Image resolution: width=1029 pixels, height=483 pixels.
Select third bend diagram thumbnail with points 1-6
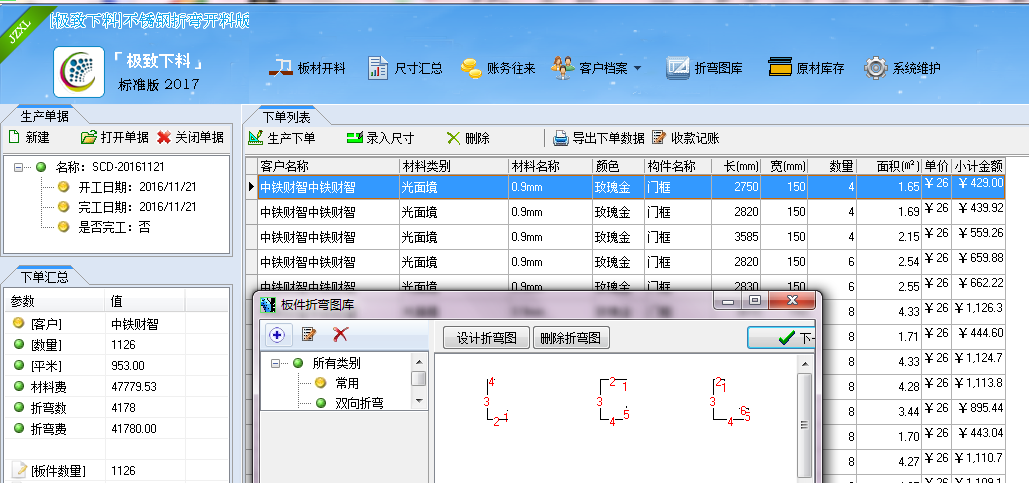point(730,402)
